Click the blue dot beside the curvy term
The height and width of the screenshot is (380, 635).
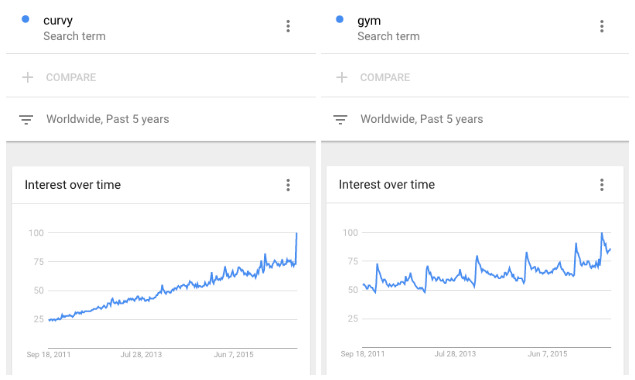tap(25, 19)
